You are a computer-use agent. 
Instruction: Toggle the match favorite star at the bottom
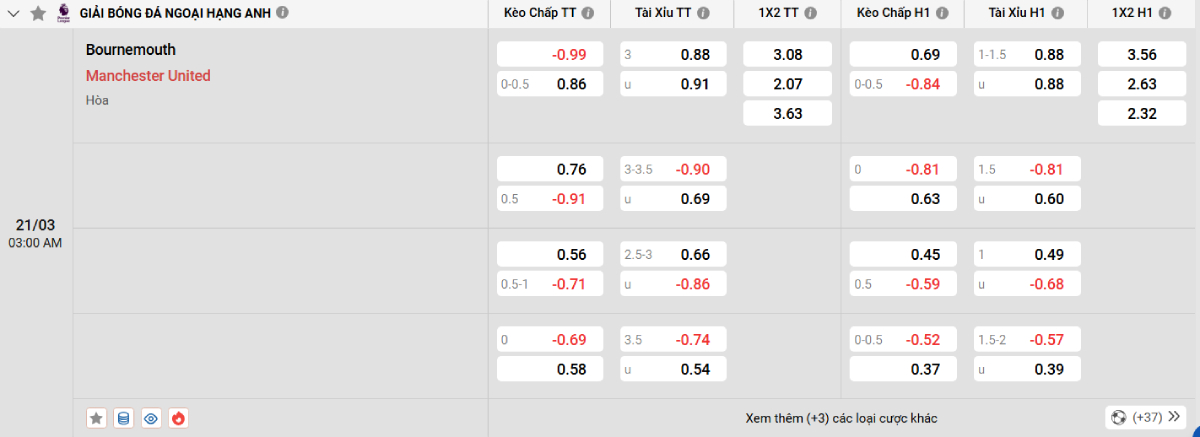pos(96,418)
